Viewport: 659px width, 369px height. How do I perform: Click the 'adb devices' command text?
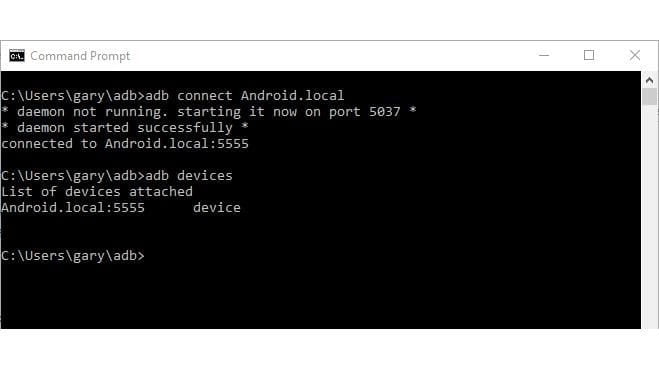[x=189, y=176]
